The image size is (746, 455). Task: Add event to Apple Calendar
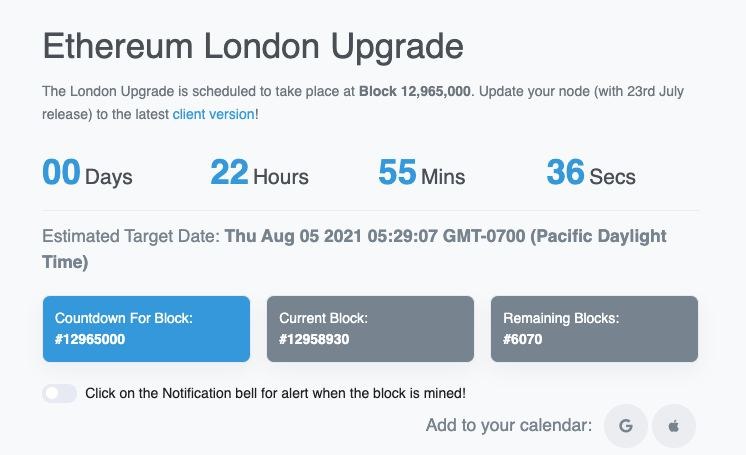(x=674, y=426)
